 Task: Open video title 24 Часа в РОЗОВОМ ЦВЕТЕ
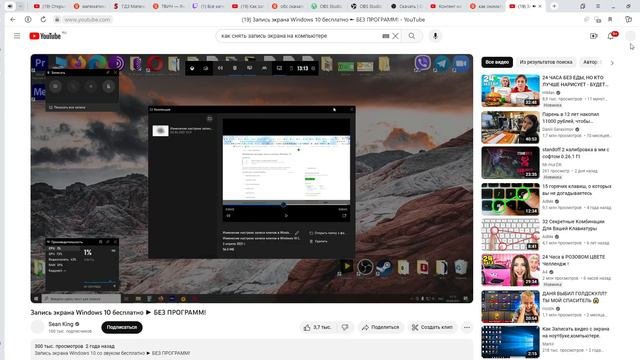pos(573,260)
